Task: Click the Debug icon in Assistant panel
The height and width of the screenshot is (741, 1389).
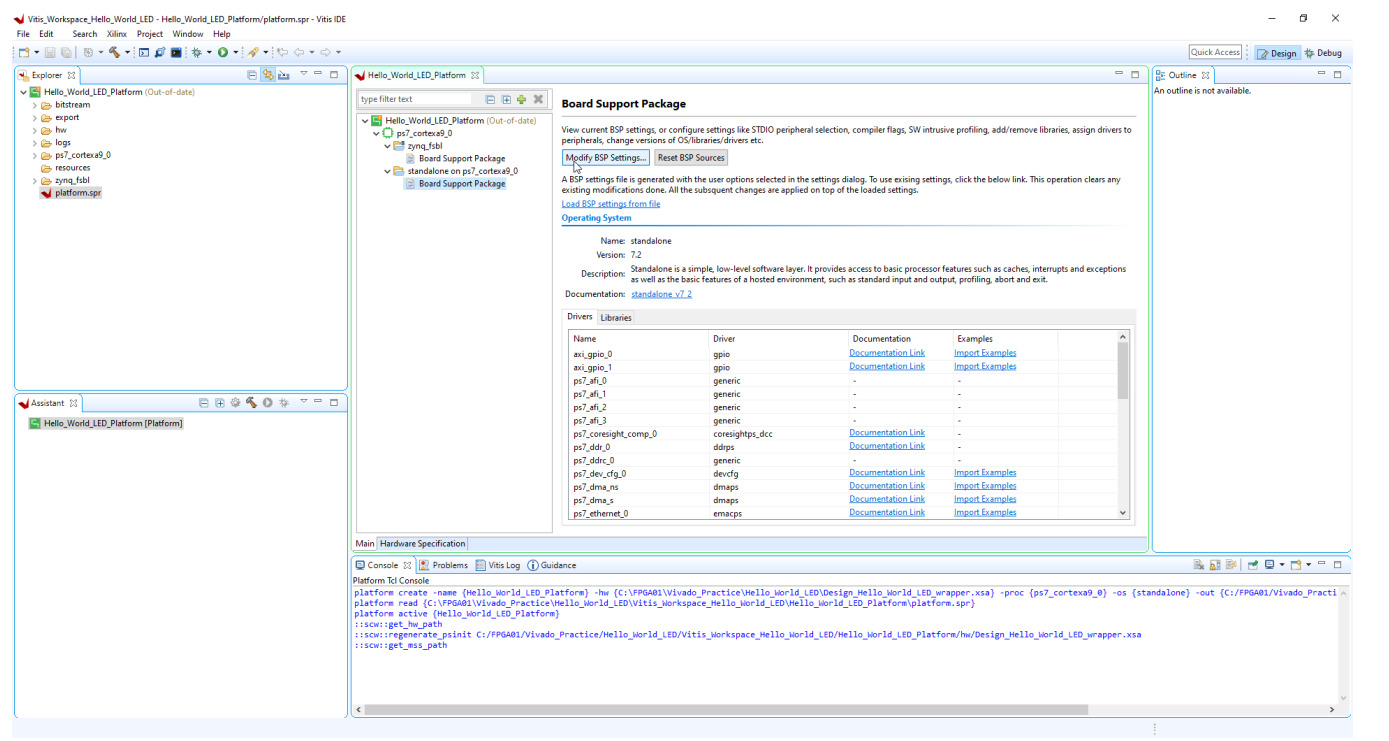Action: pos(284,403)
